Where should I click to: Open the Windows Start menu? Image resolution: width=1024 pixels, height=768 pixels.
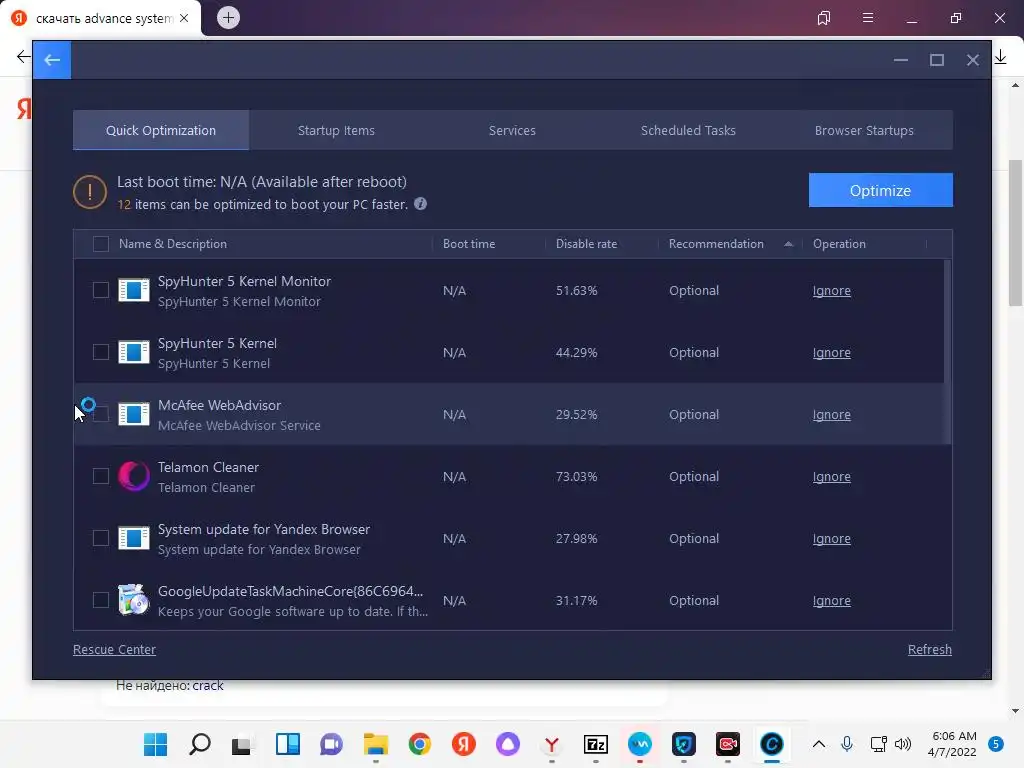pos(155,744)
